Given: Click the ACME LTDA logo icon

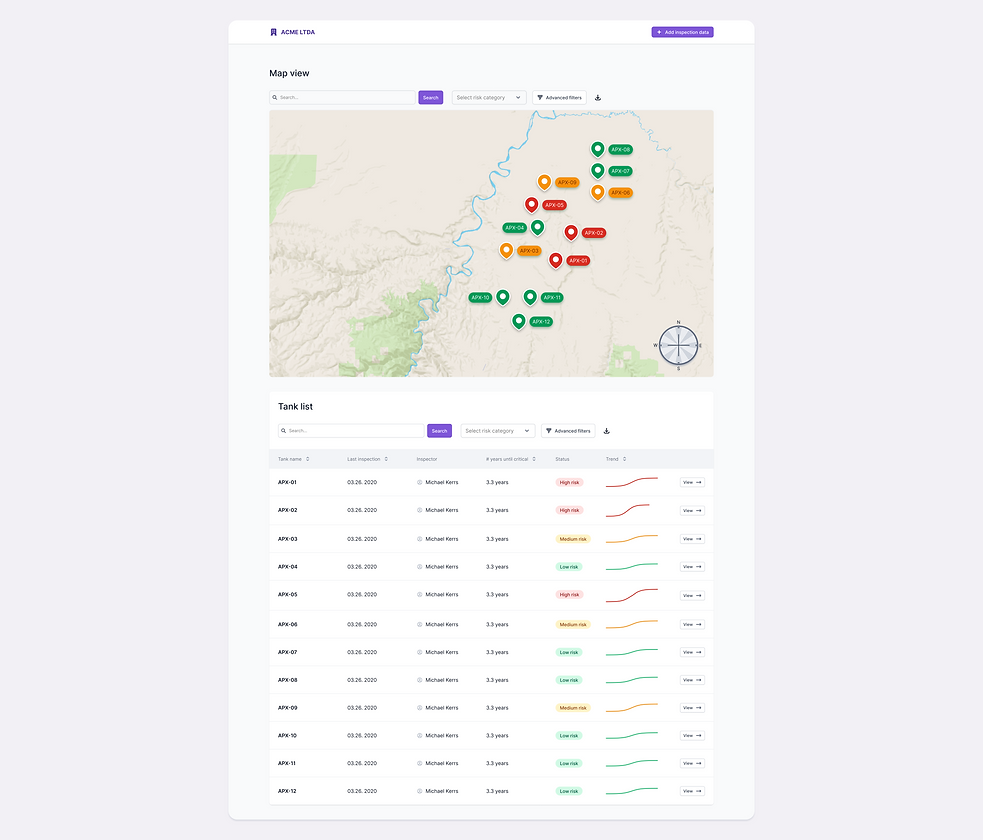Looking at the screenshot, I should (x=273, y=31).
